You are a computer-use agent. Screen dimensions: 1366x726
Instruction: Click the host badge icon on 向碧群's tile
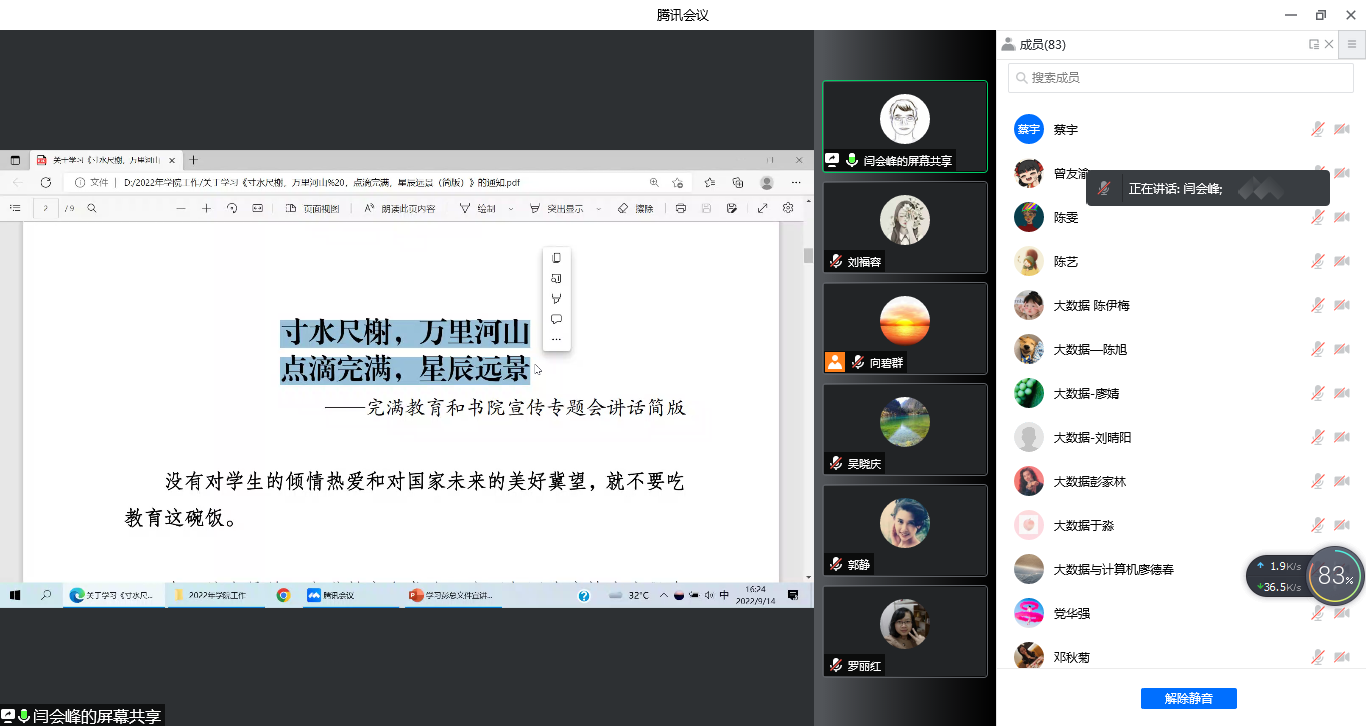click(x=835, y=362)
